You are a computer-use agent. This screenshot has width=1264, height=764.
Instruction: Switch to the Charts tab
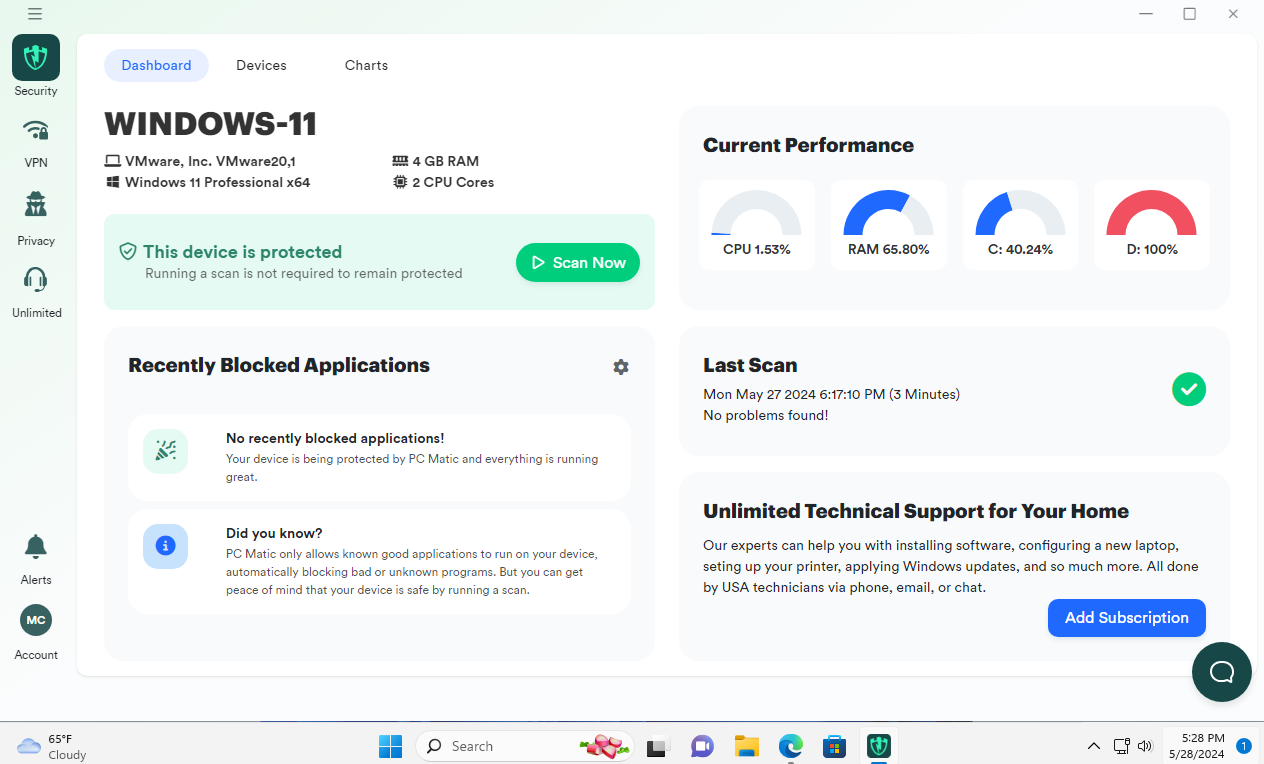pos(366,65)
